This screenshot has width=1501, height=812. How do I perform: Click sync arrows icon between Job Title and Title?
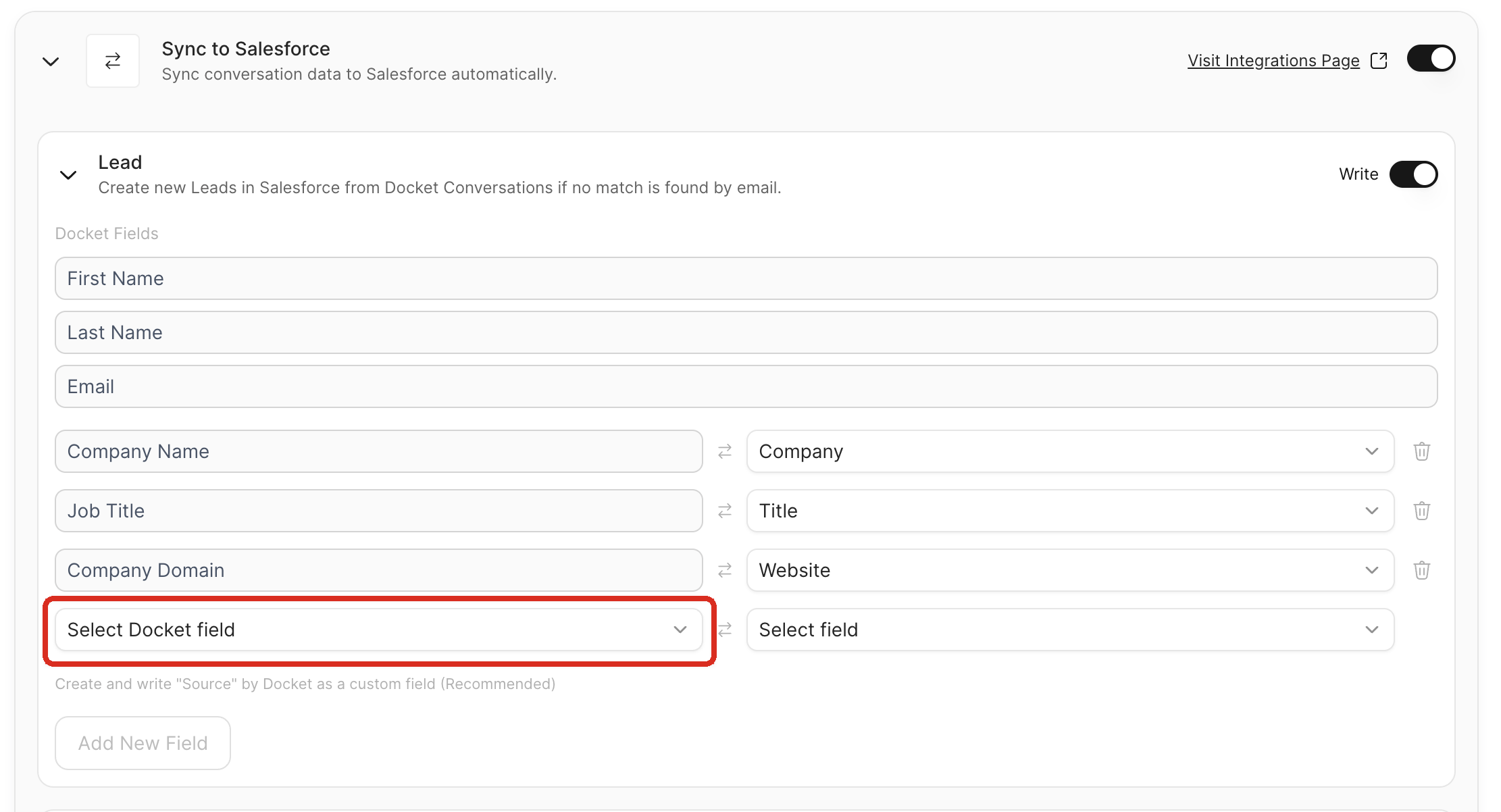tap(725, 511)
